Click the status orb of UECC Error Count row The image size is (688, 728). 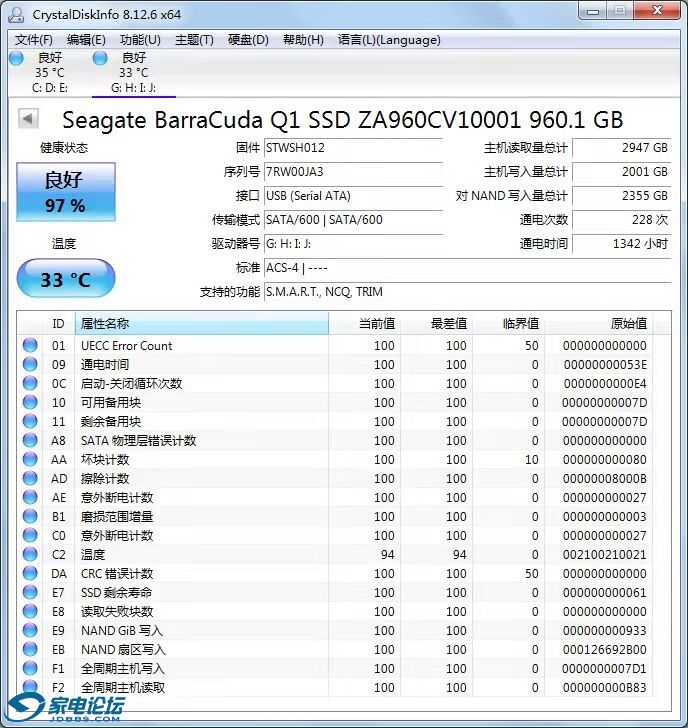coord(30,345)
